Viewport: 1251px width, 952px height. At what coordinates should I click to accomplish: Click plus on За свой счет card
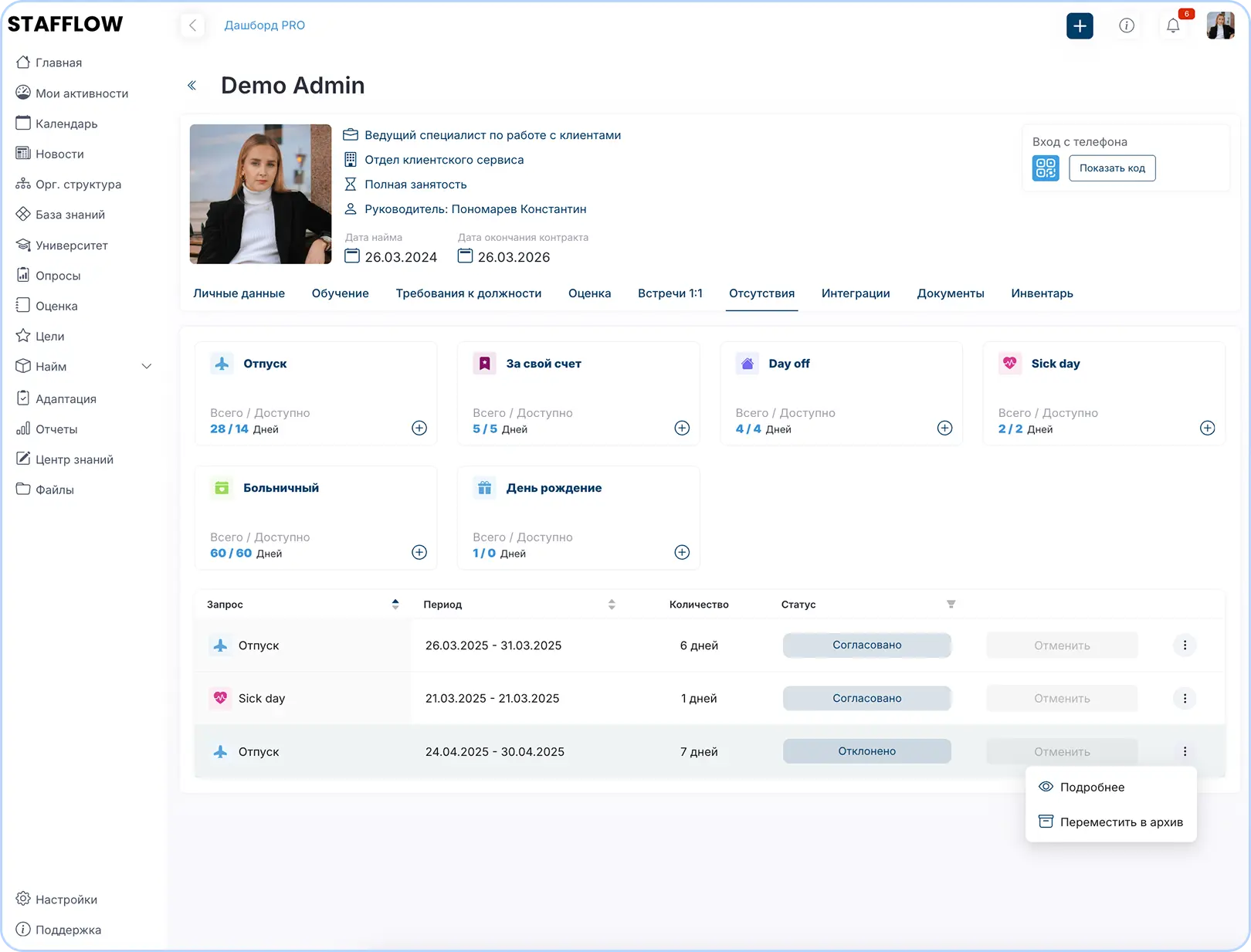(682, 428)
